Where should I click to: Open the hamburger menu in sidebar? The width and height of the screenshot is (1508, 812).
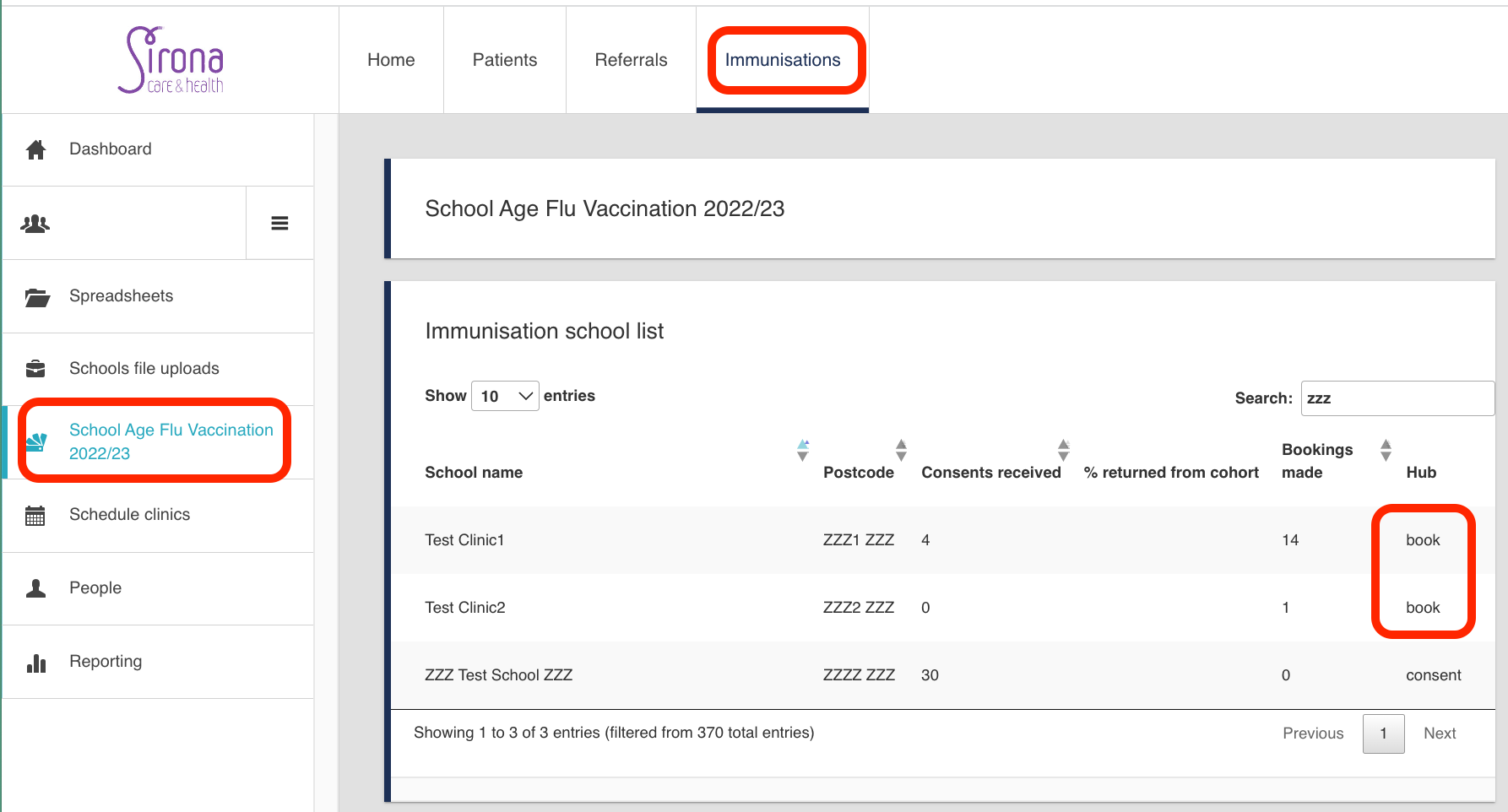click(x=279, y=224)
